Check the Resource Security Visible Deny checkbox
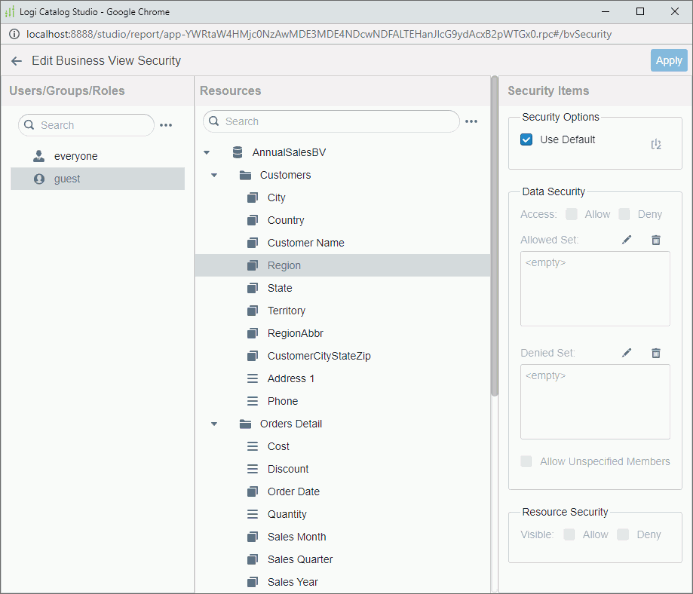 click(623, 535)
